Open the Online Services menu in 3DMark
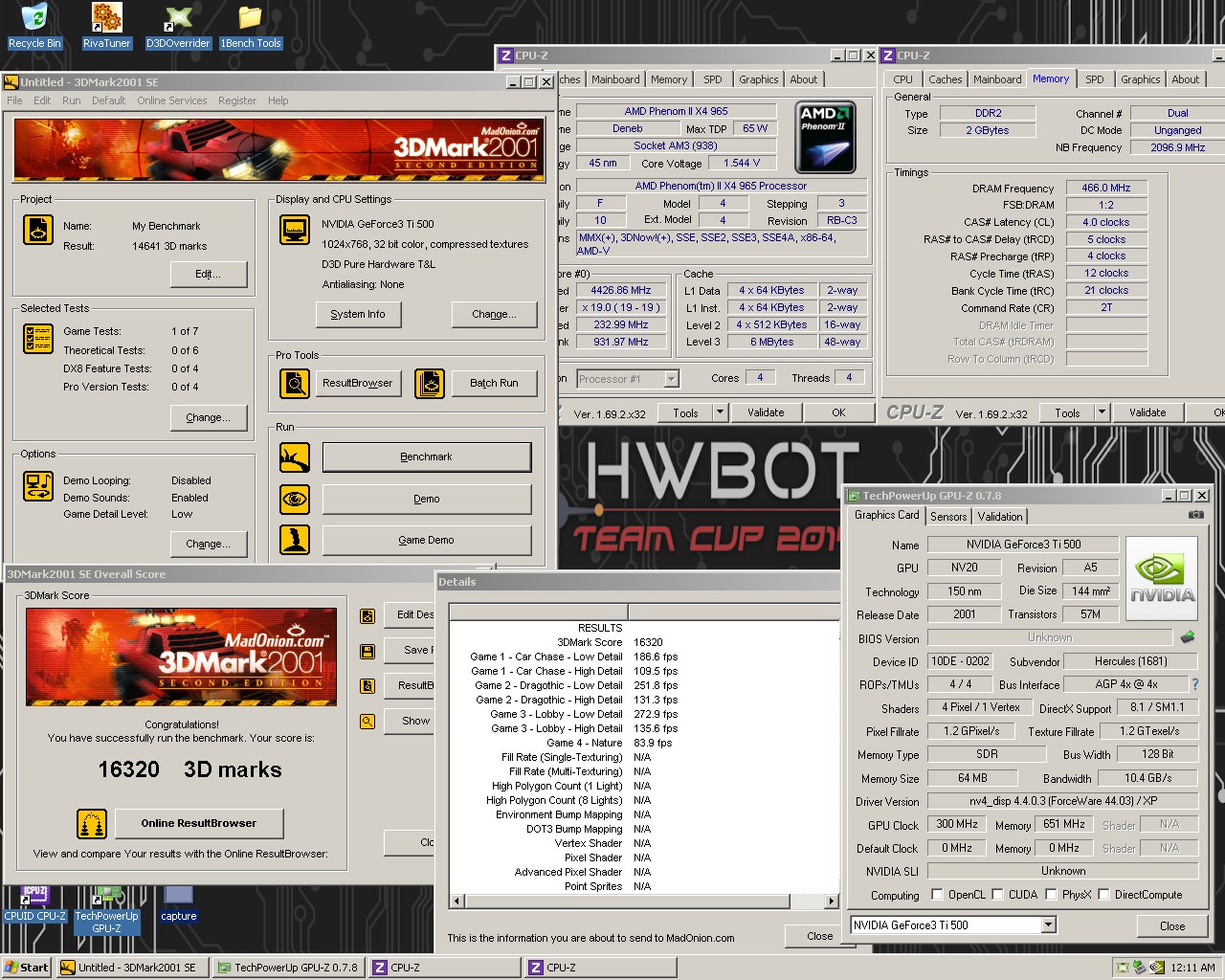Viewport: 1225px width, 980px height. [171, 100]
